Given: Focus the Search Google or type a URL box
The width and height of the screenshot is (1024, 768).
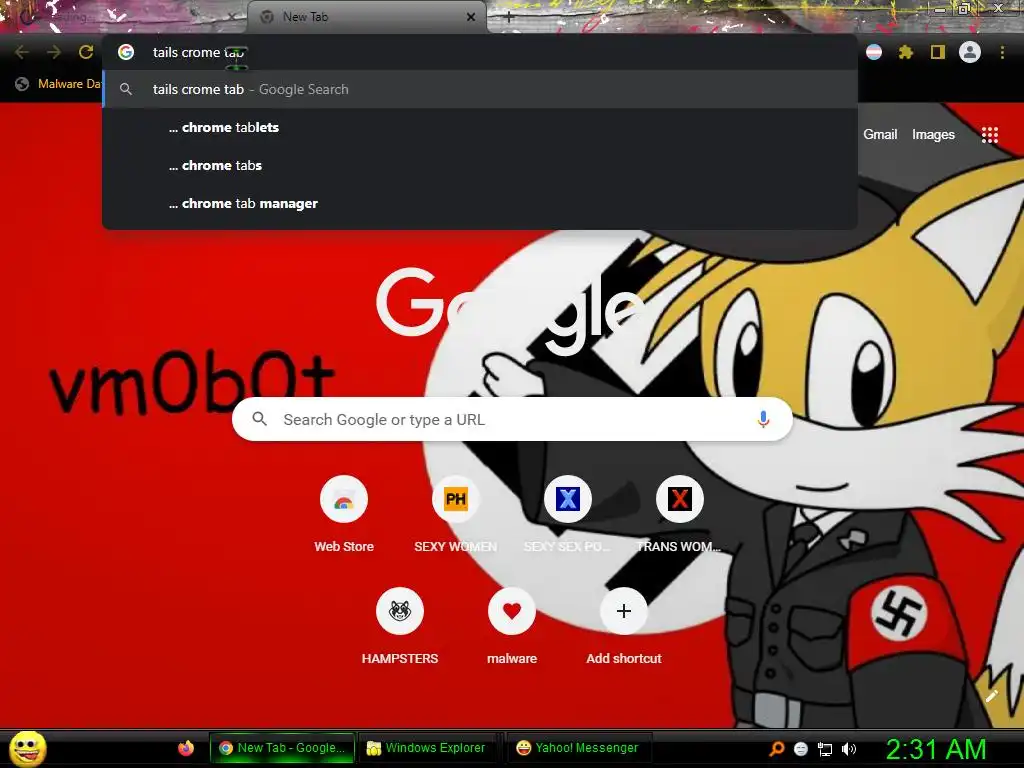Looking at the screenshot, I should click(x=512, y=419).
